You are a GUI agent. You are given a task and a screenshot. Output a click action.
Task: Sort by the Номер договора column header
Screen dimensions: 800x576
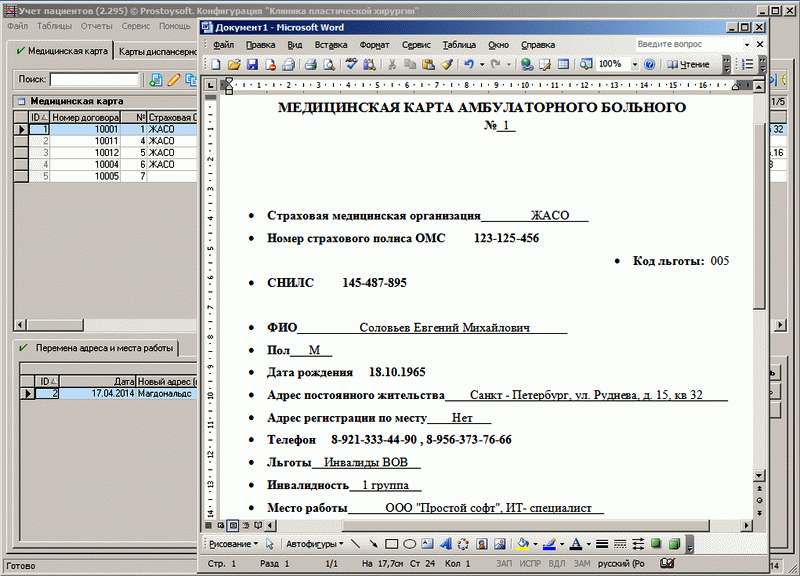coord(85,117)
